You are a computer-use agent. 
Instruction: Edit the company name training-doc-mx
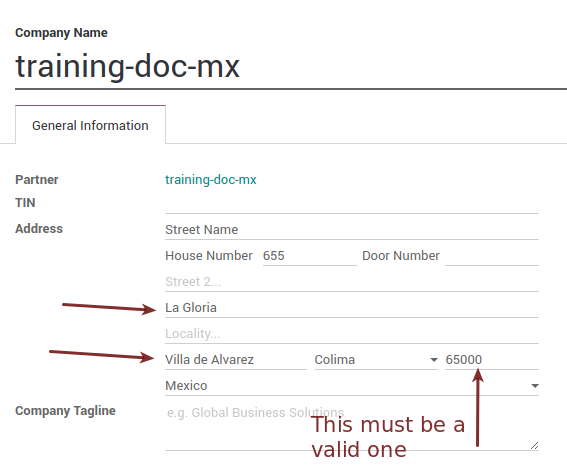point(127,67)
